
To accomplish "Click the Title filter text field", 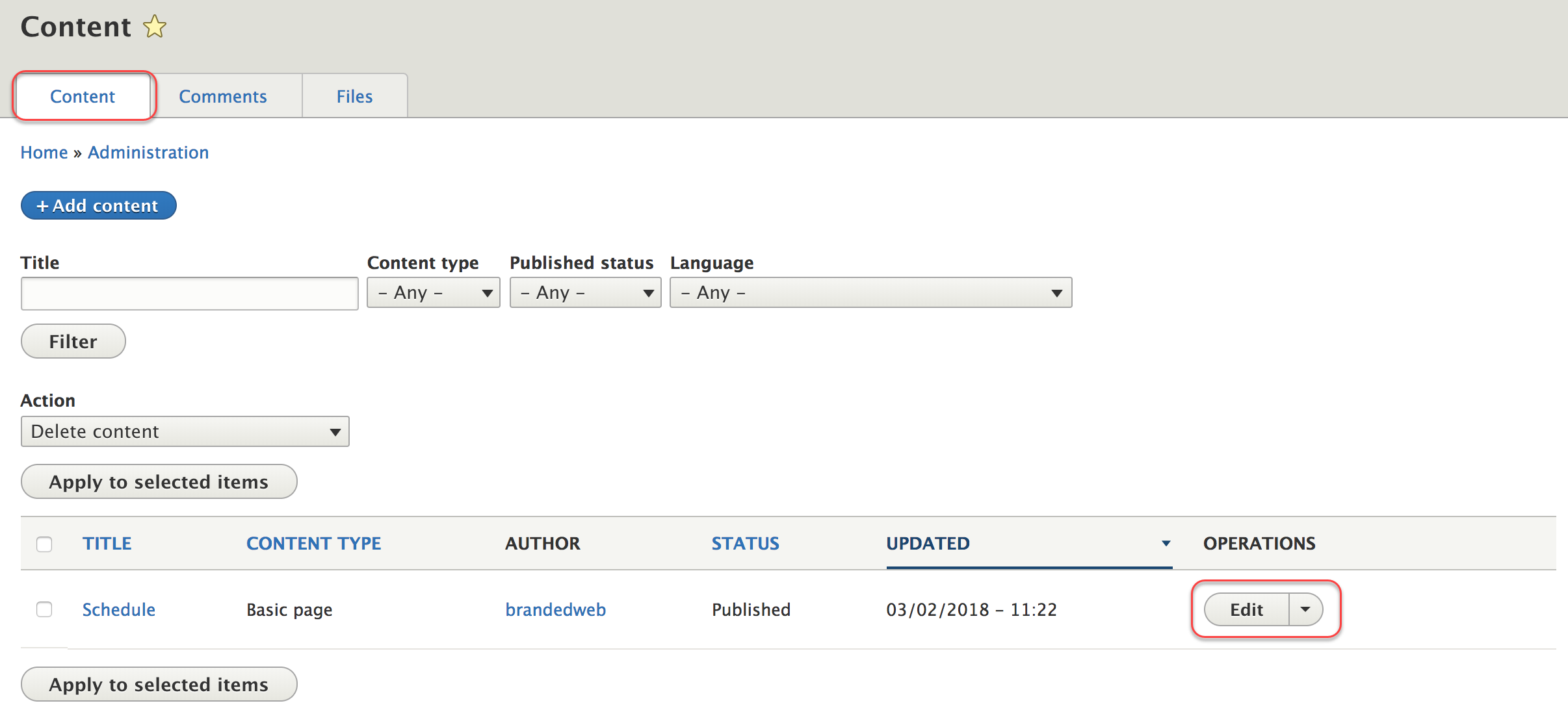I will (189, 294).
